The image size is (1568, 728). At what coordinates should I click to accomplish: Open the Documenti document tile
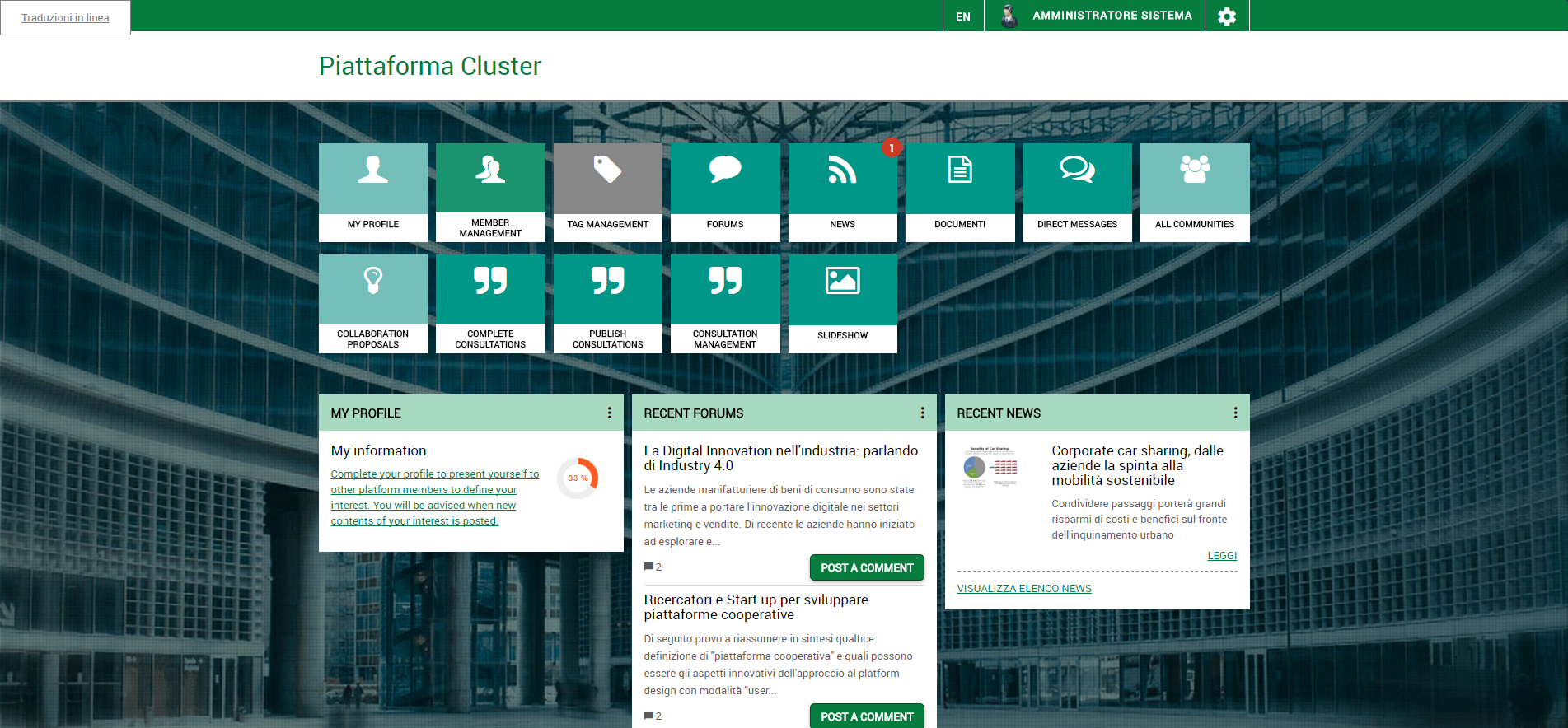point(960,170)
